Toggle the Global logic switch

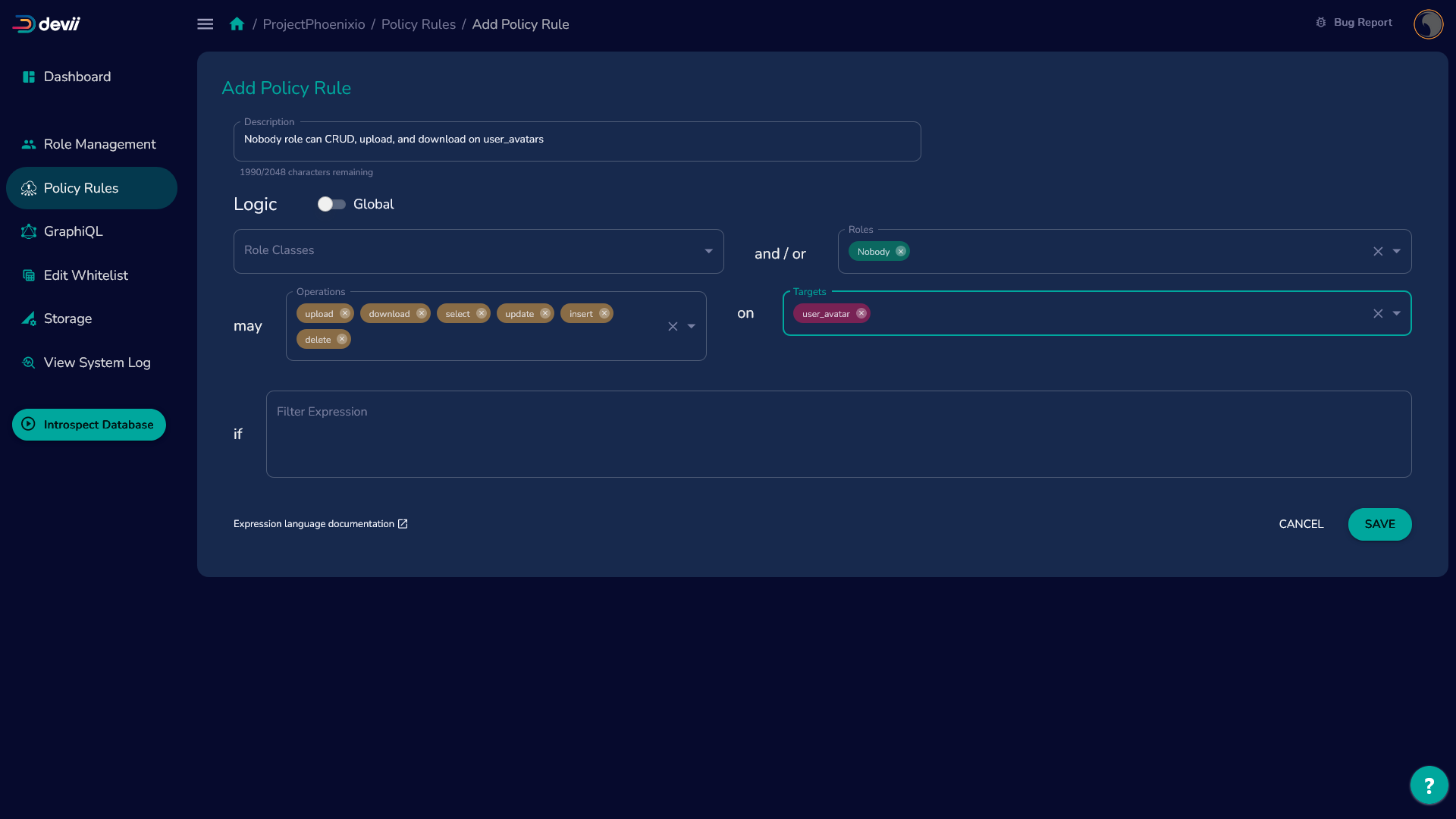point(331,204)
